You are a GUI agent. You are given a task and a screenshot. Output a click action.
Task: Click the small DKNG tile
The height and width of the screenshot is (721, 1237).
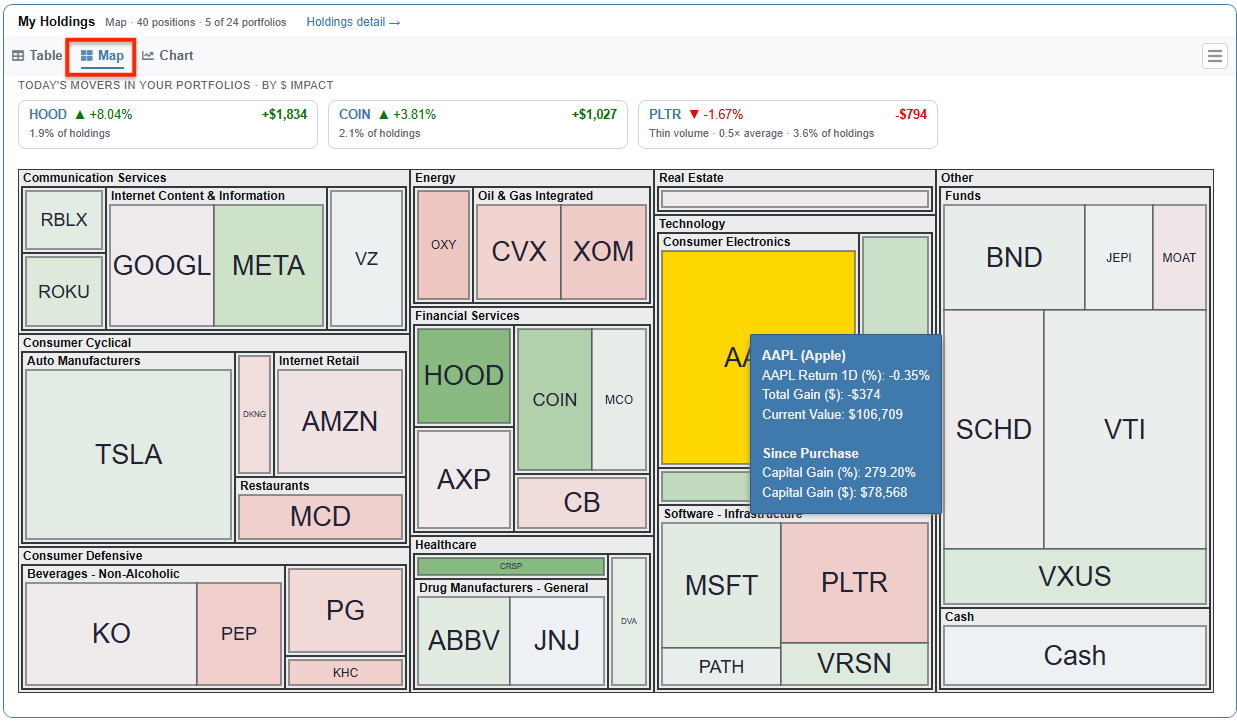coord(255,414)
